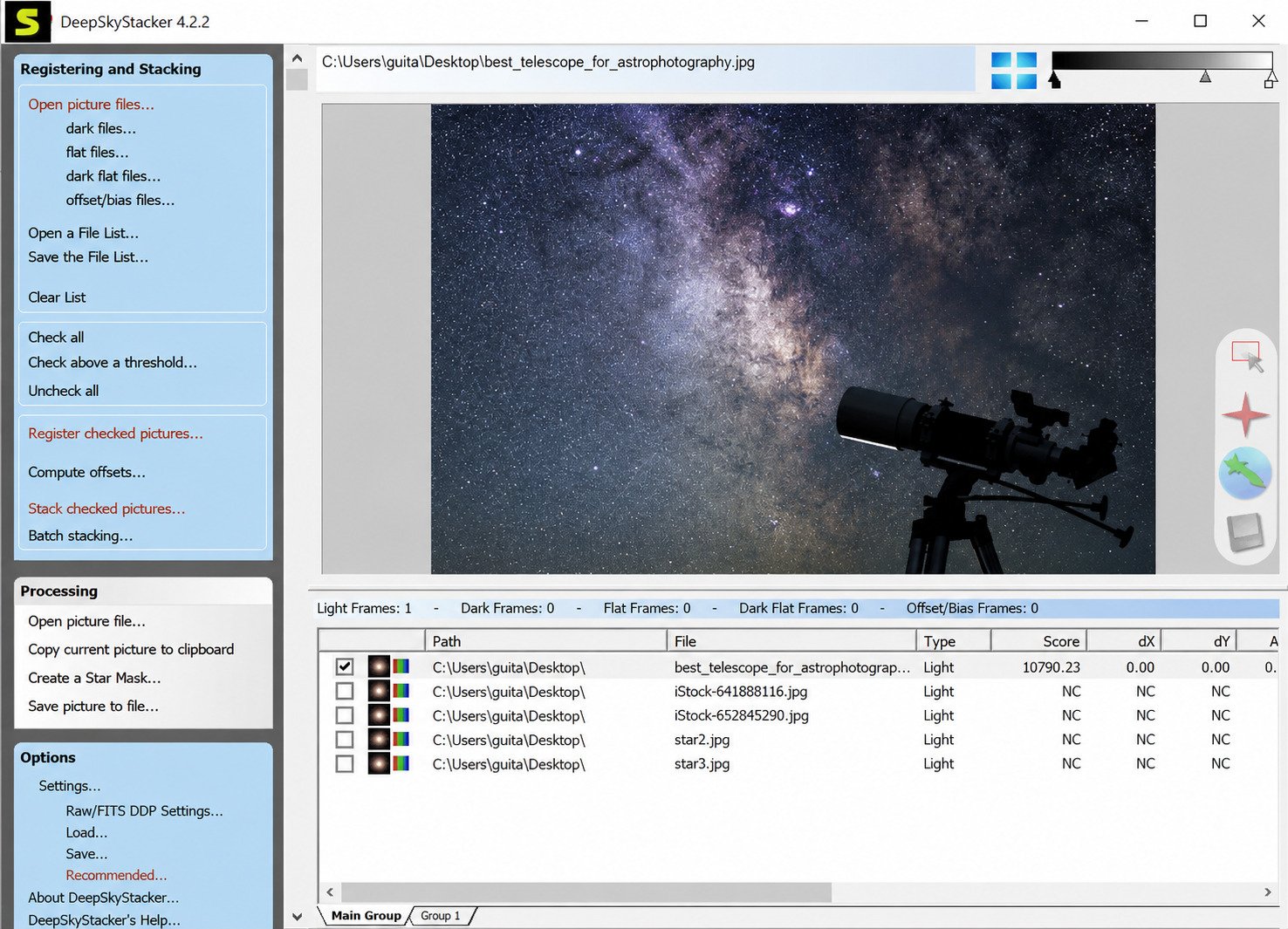Add offset/bias files

(120, 200)
